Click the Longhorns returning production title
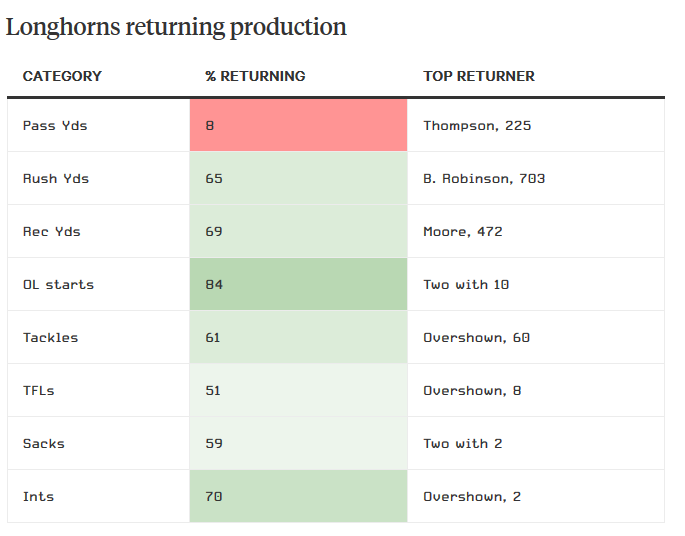 (176, 27)
